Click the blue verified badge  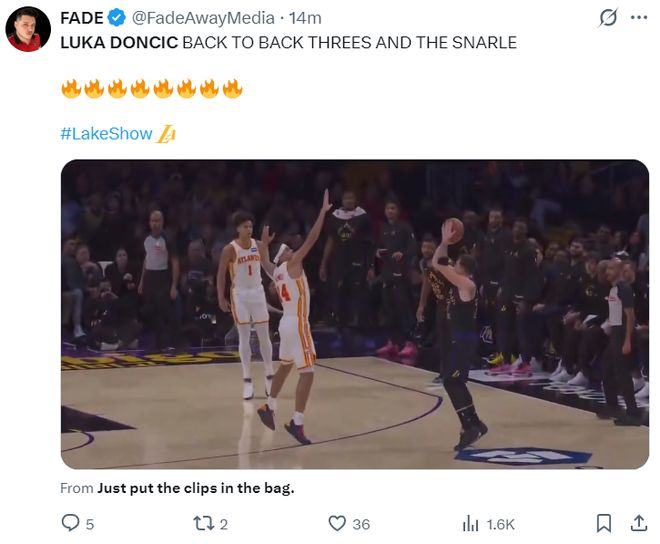[115, 18]
